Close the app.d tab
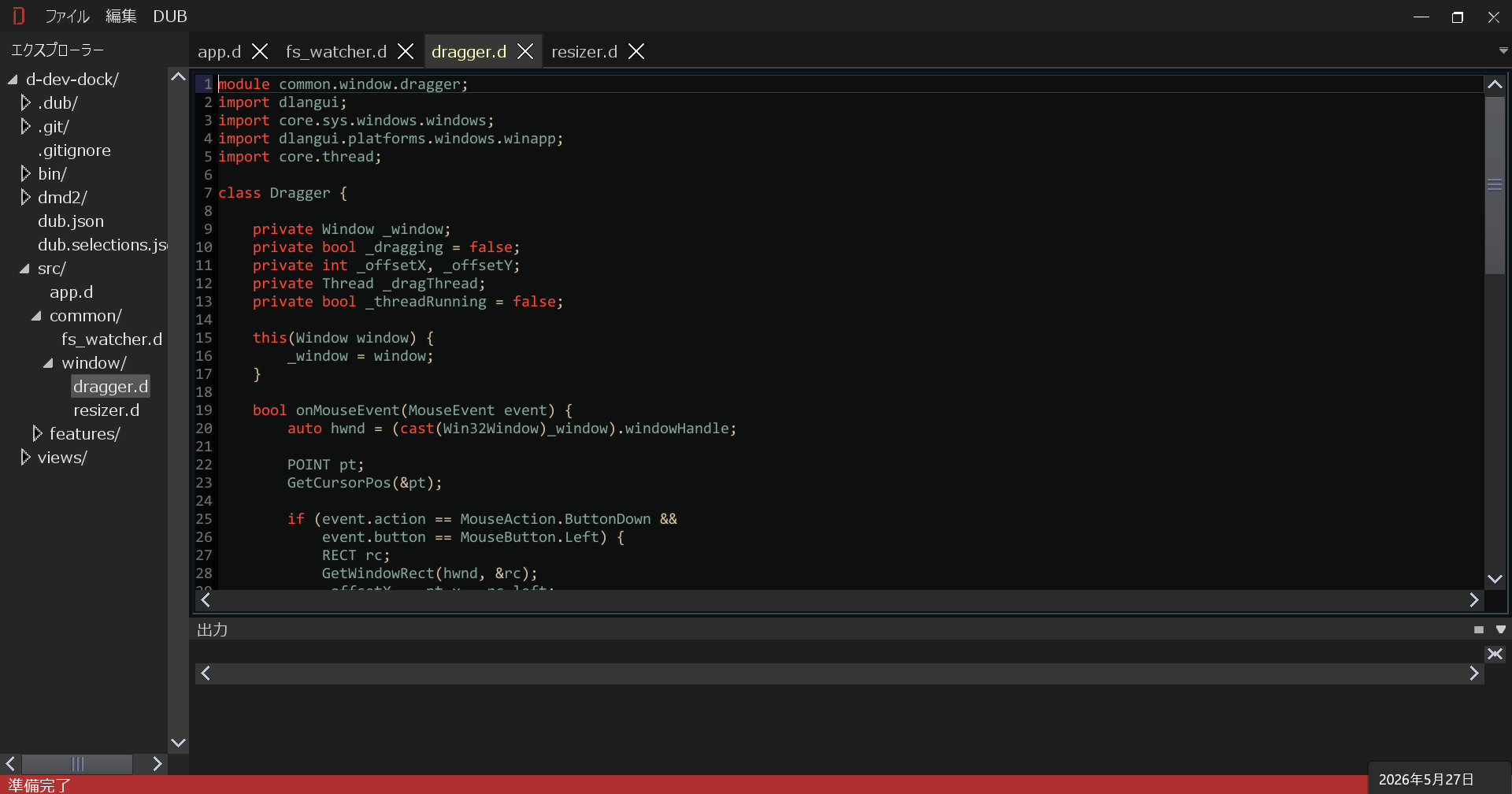This screenshot has height=794, width=1512. (x=260, y=52)
